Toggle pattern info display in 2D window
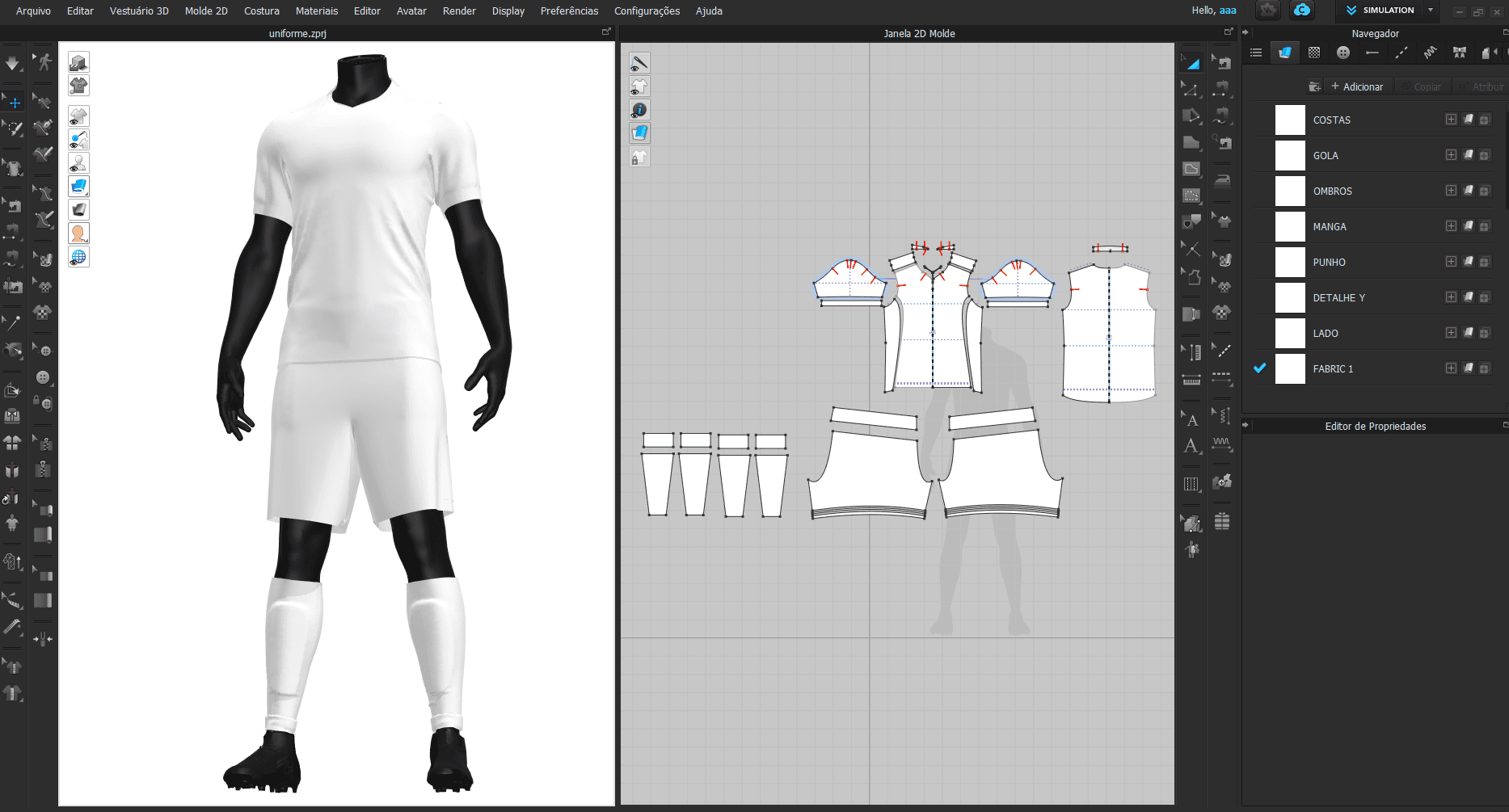Image resolution: width=1509 pixels, height=812 pixels. 639,110
